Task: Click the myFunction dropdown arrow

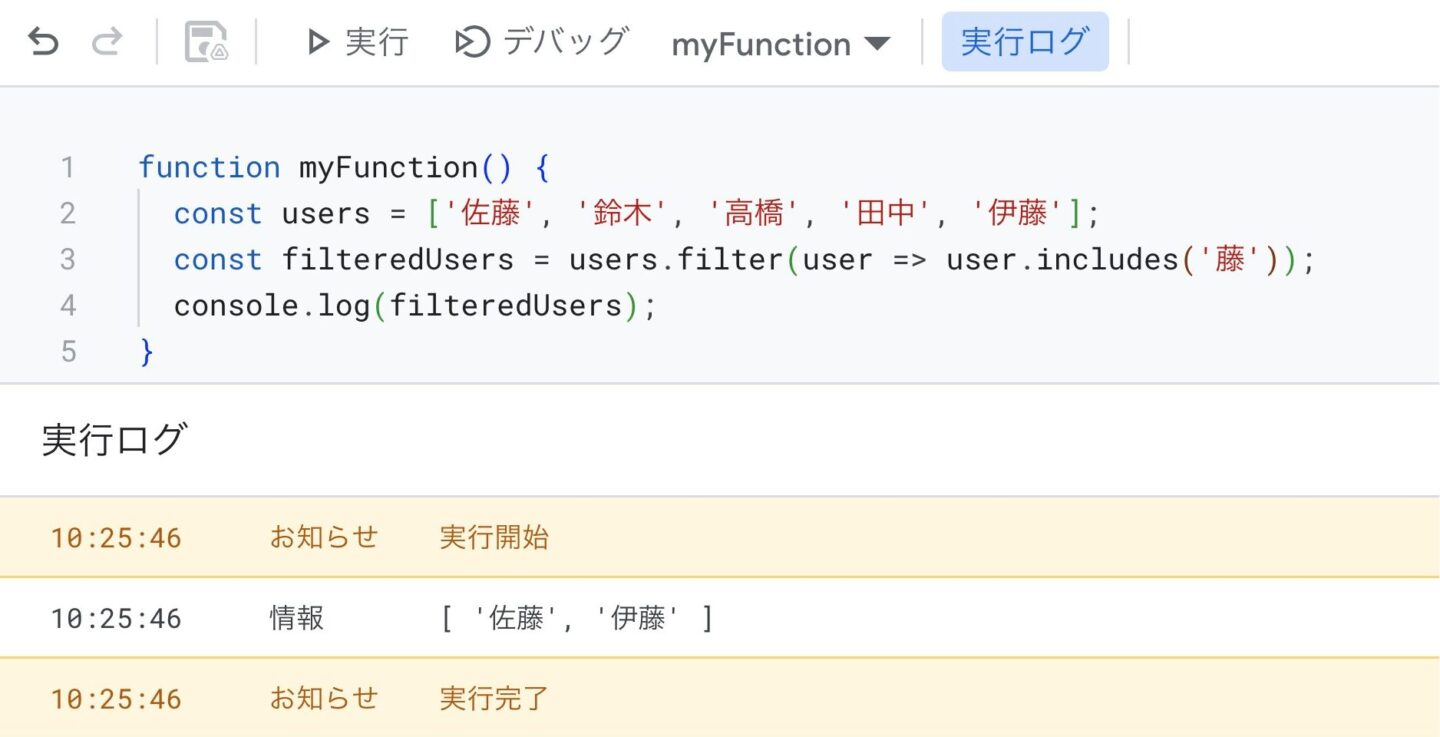Action: (x=877, y=44)
